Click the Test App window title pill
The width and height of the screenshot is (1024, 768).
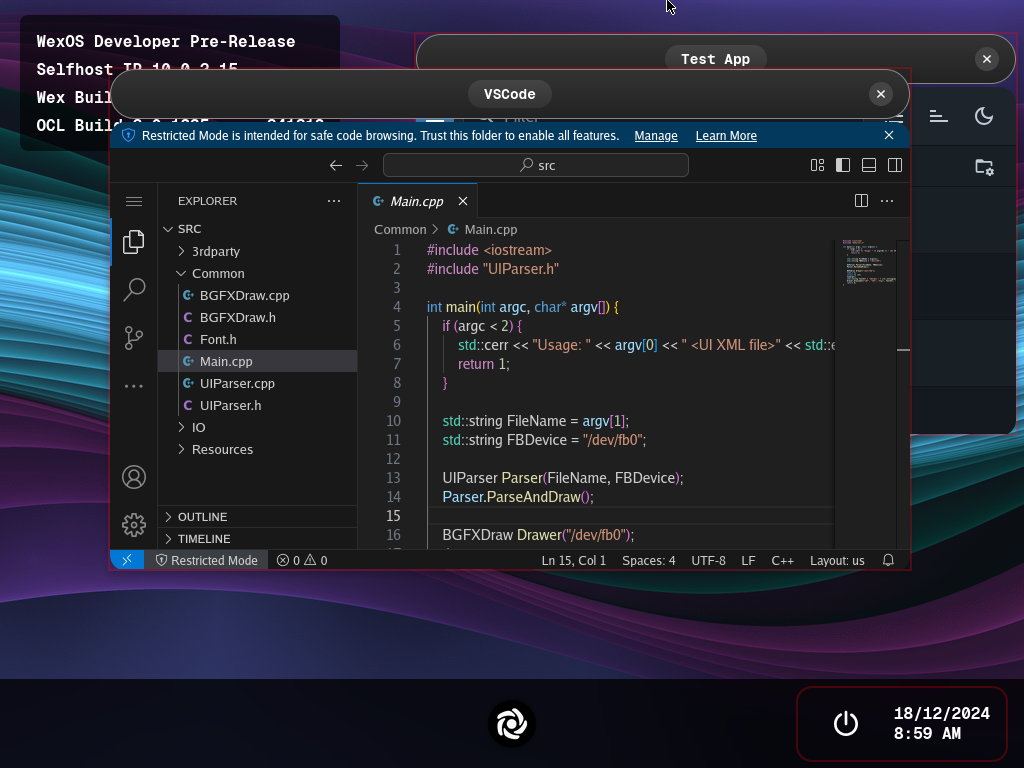(715, 59)
